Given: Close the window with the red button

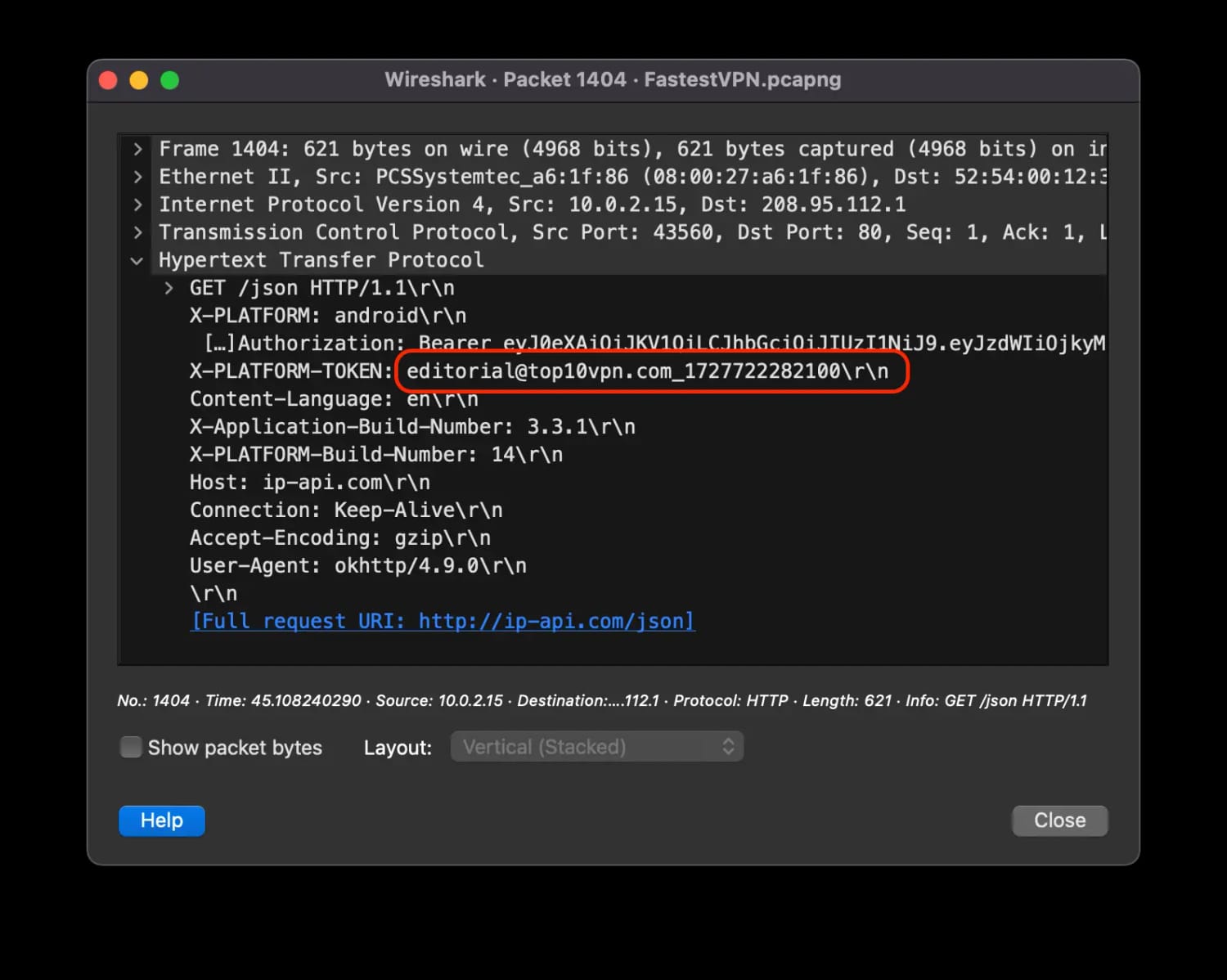Looking at the screenshot, I should [x=108, y=80].
